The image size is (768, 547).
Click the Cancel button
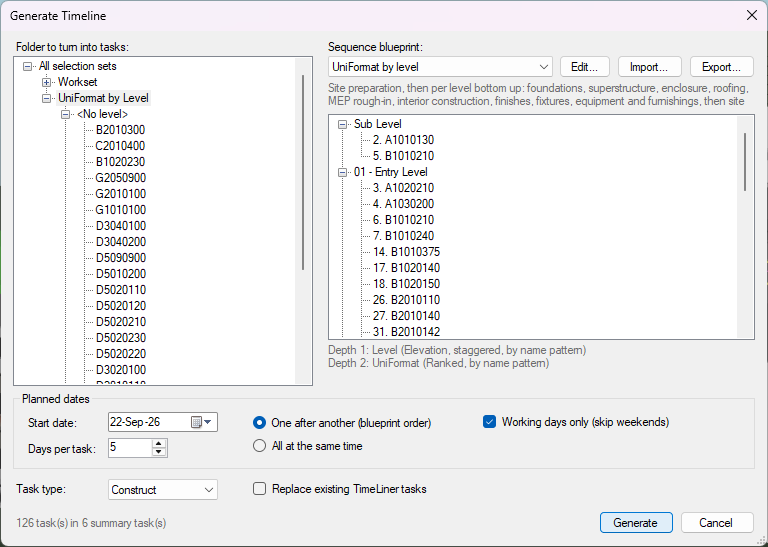tap(716, 523)
